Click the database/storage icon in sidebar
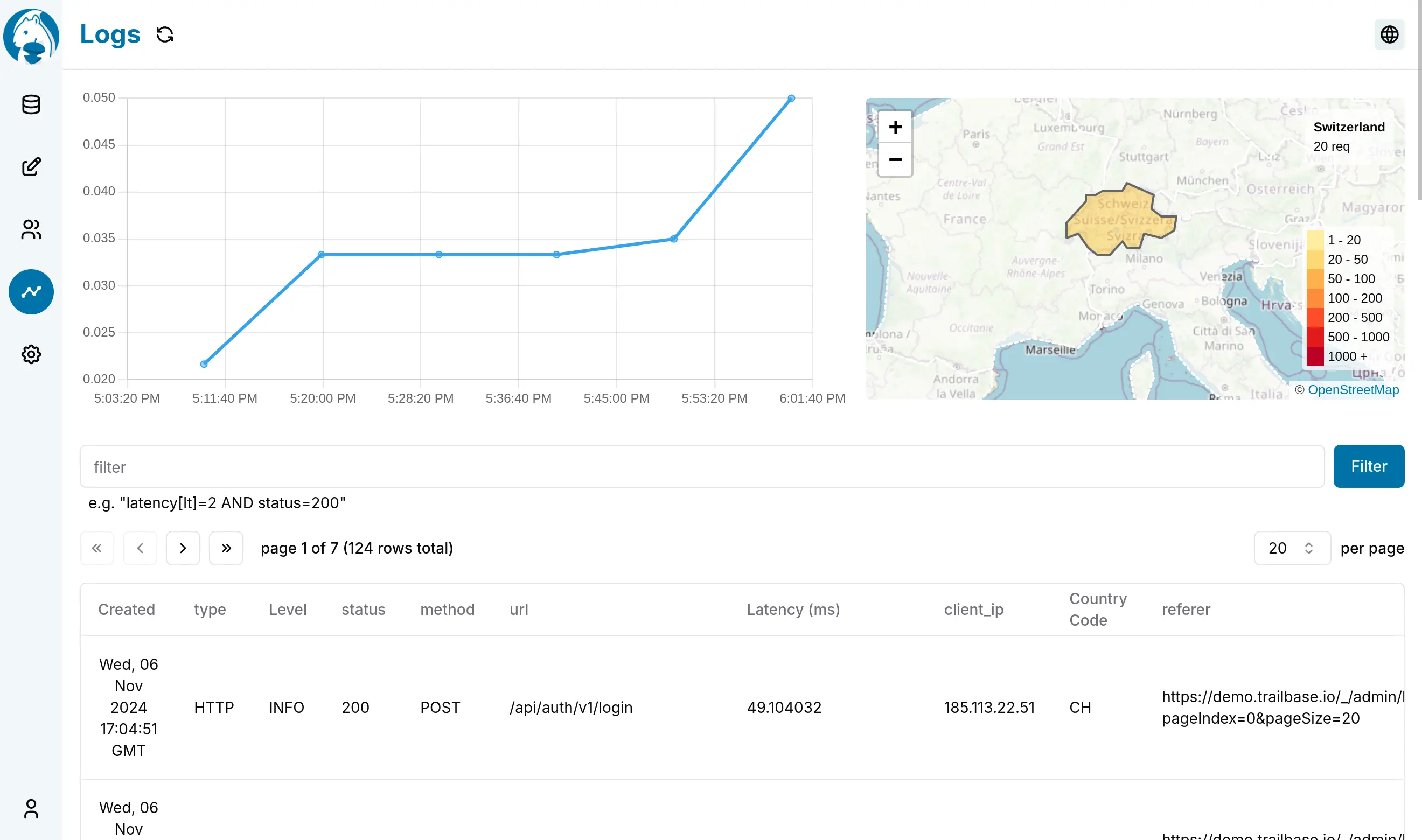 pos(30,104)
